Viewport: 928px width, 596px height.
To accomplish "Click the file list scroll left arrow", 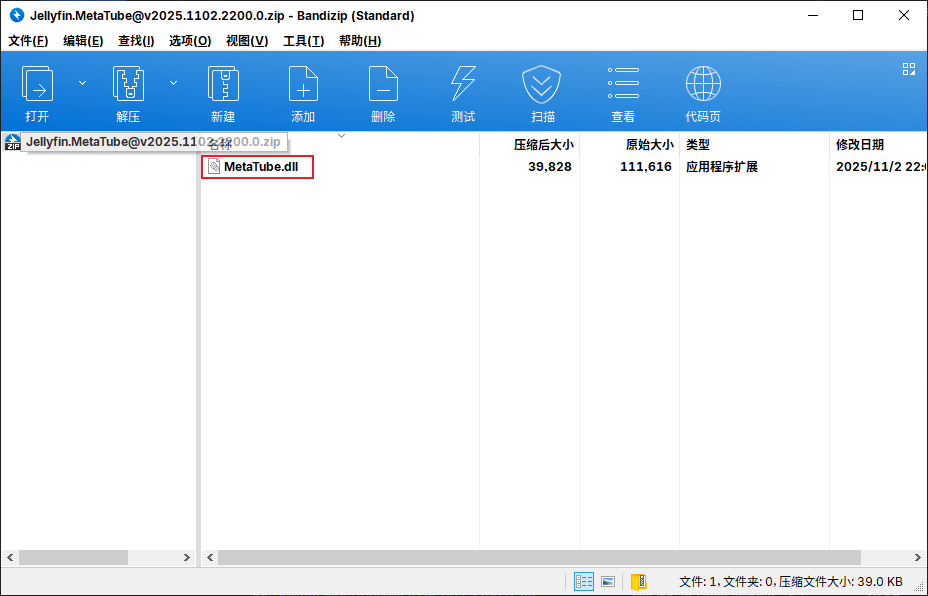I will click(210, 558).
